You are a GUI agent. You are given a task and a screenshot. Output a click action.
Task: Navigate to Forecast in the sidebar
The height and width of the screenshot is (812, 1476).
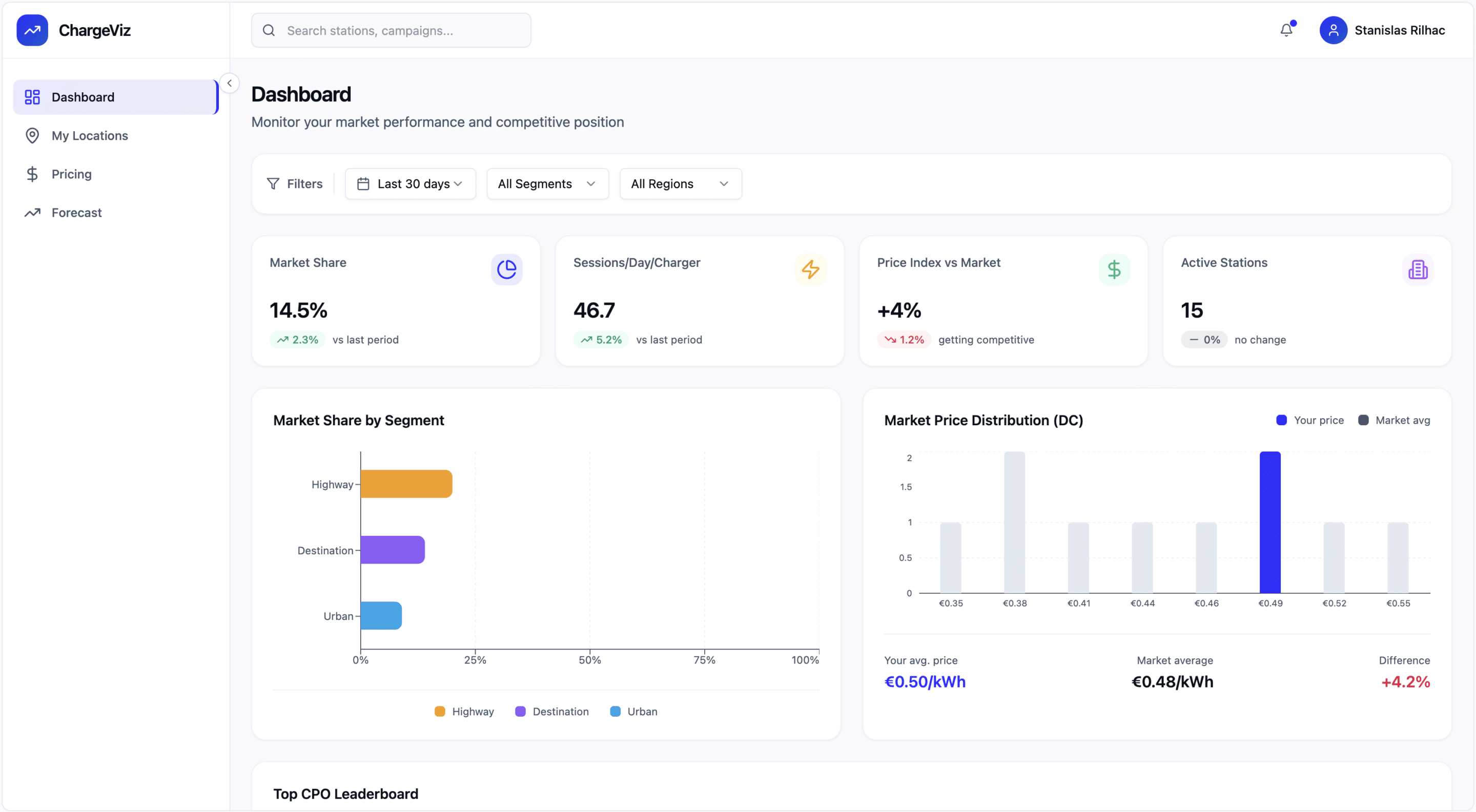(x=76, y=213)
